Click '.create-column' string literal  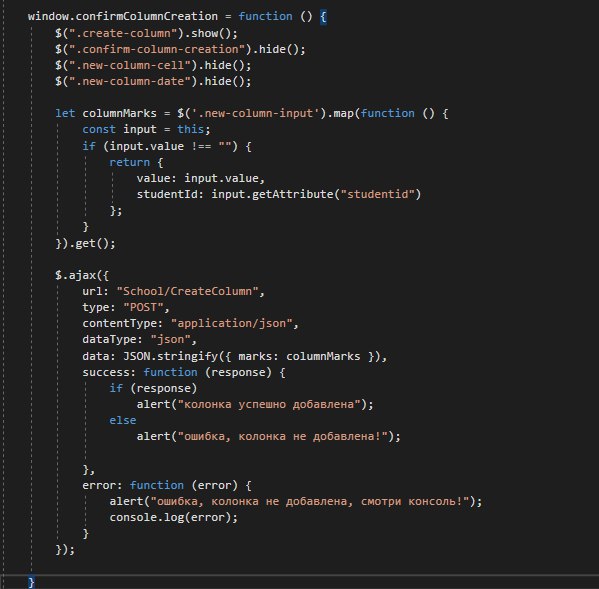point(123,33)
